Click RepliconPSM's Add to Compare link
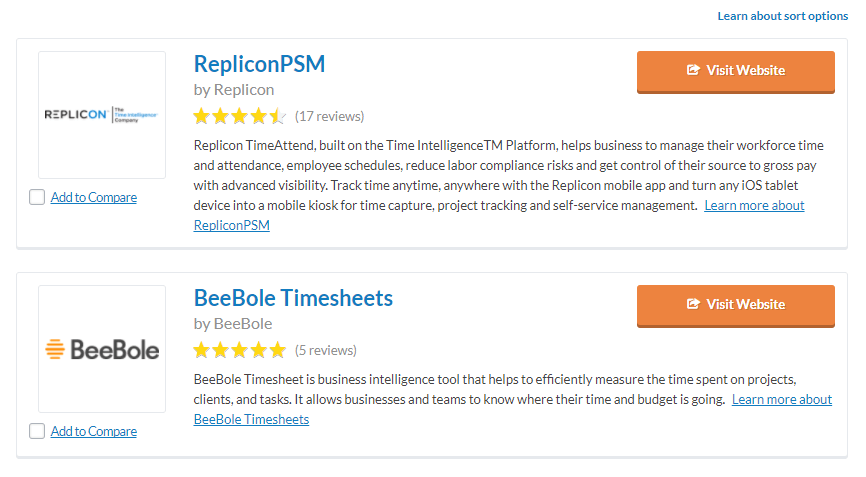Image resolution: width=866 pixels, height=477 pixels. tap(94, 198)
